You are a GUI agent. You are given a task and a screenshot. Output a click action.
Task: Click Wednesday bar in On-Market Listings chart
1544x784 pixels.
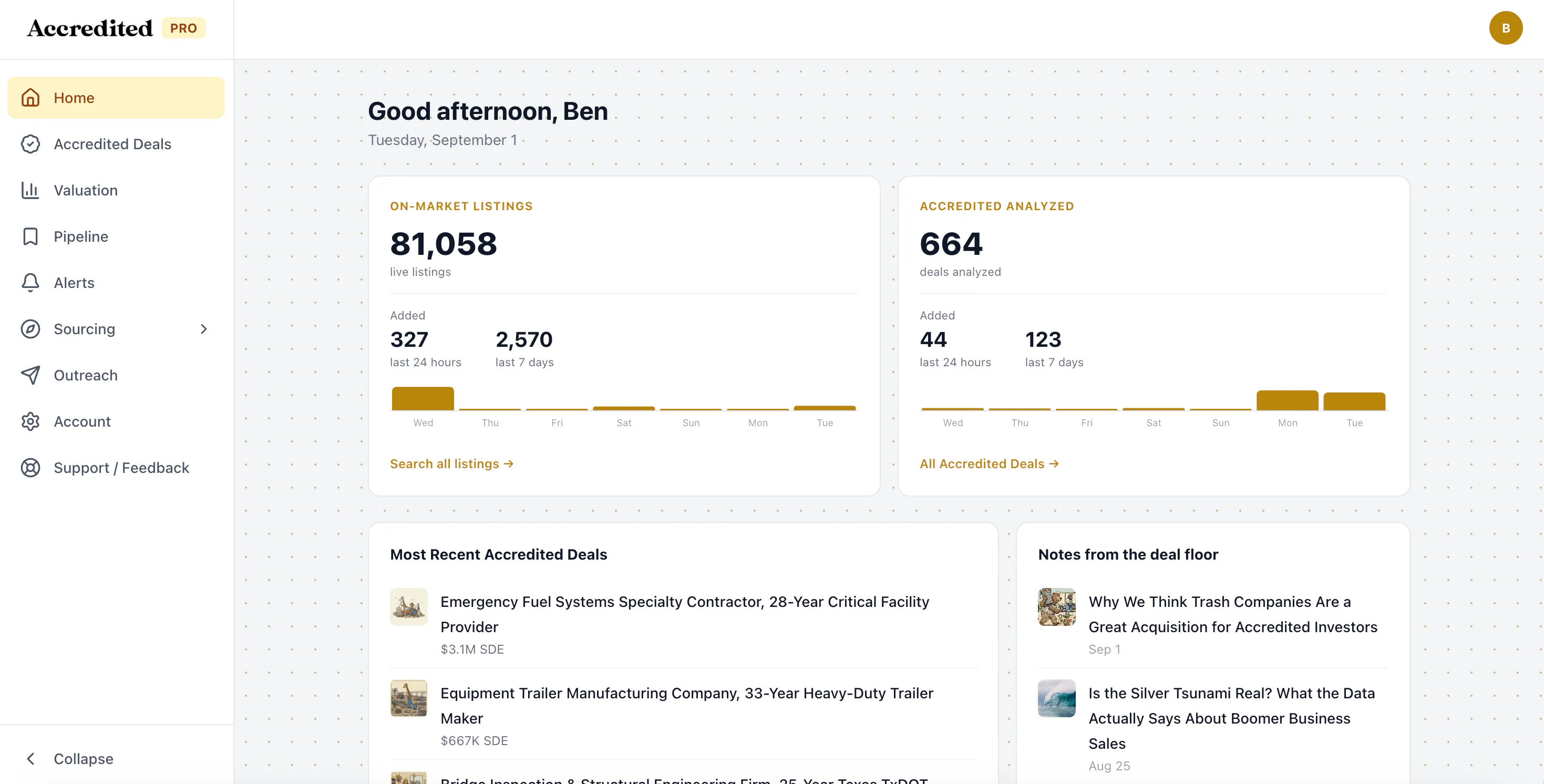(x=423, y=398)
